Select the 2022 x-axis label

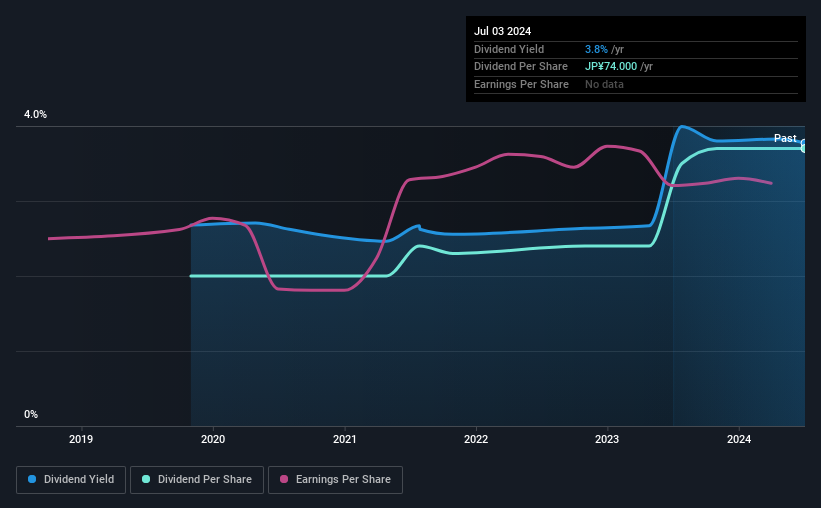point(476,439)
